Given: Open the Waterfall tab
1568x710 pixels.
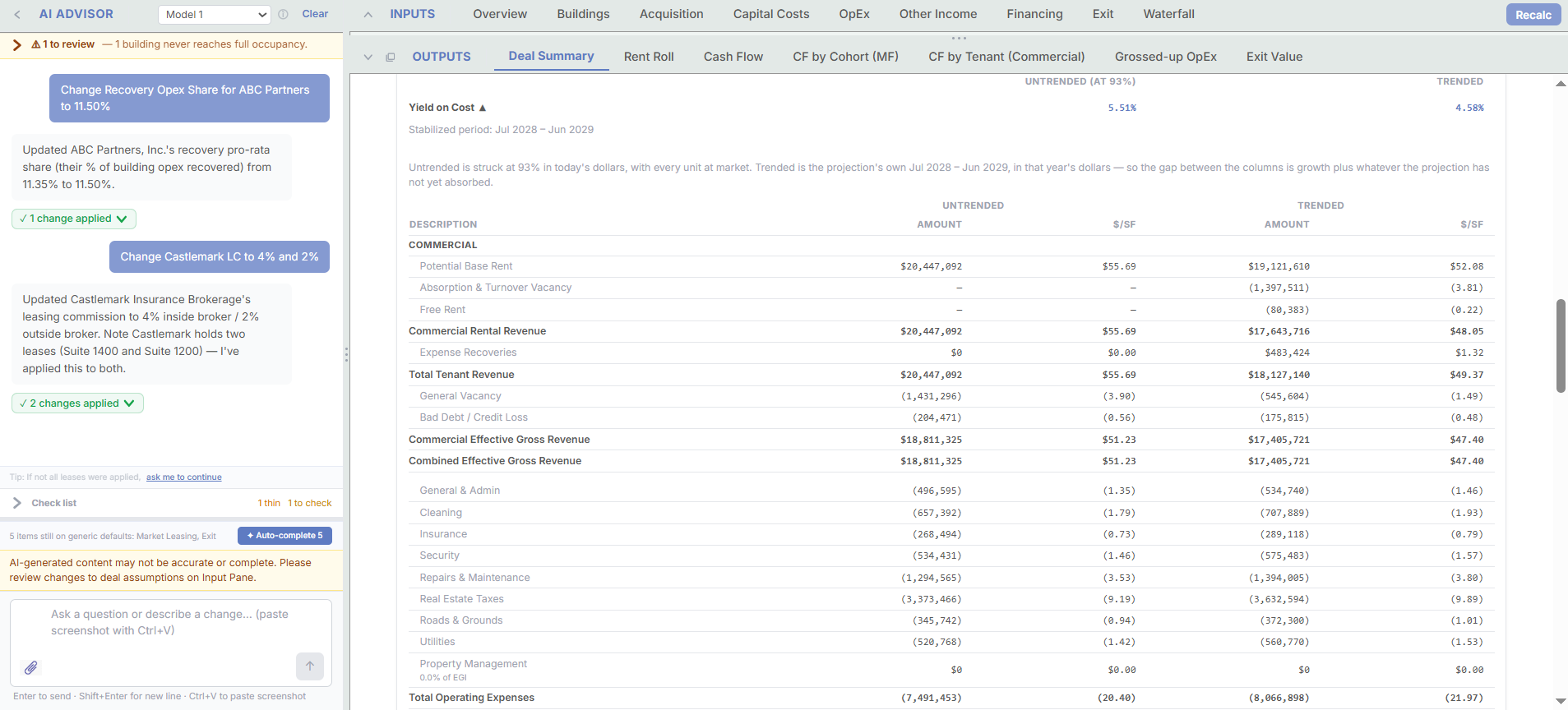Looking at the screenshot, I should click(x=1168, y=14).
